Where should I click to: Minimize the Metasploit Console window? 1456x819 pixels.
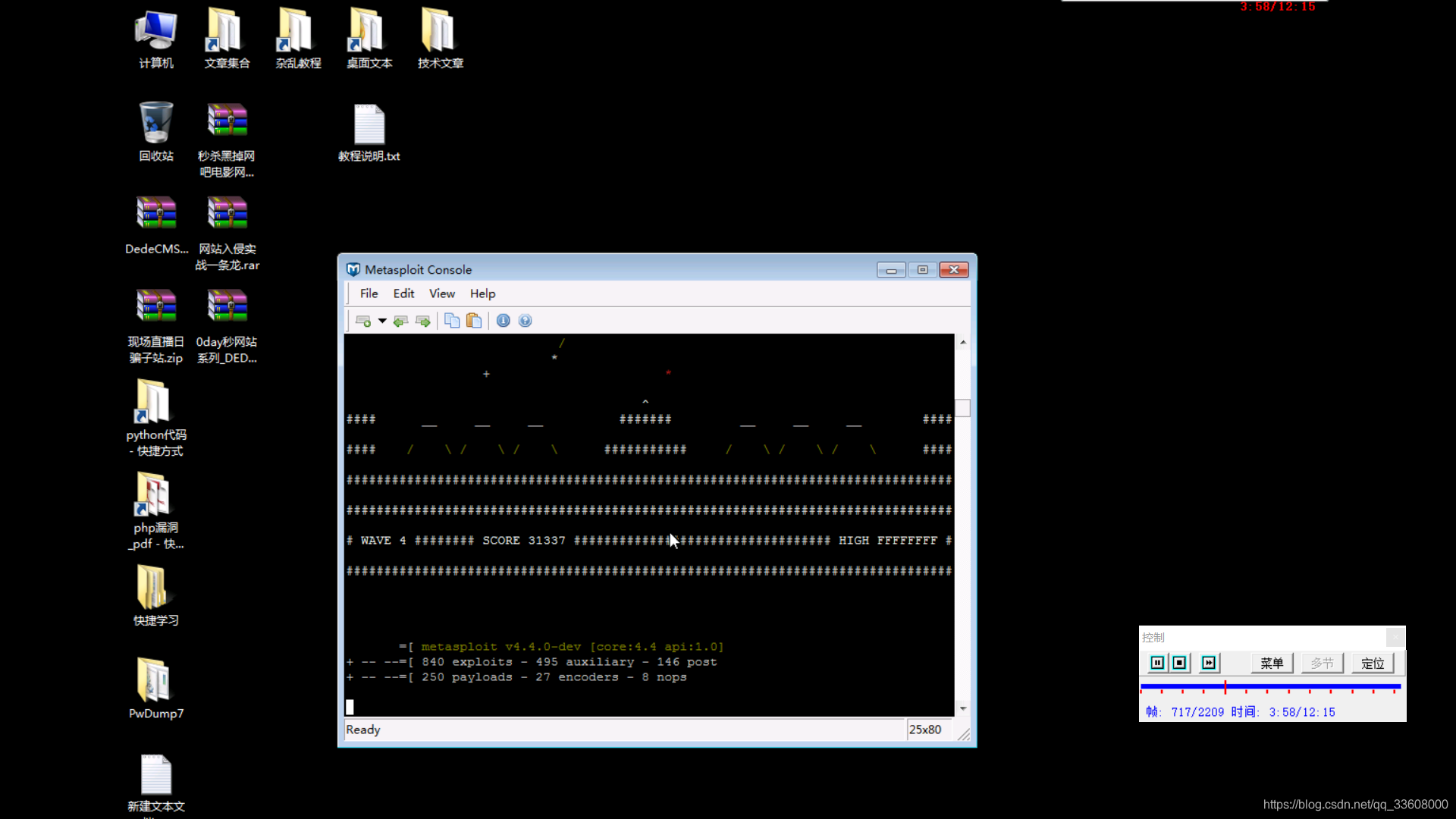coord(891,270)
